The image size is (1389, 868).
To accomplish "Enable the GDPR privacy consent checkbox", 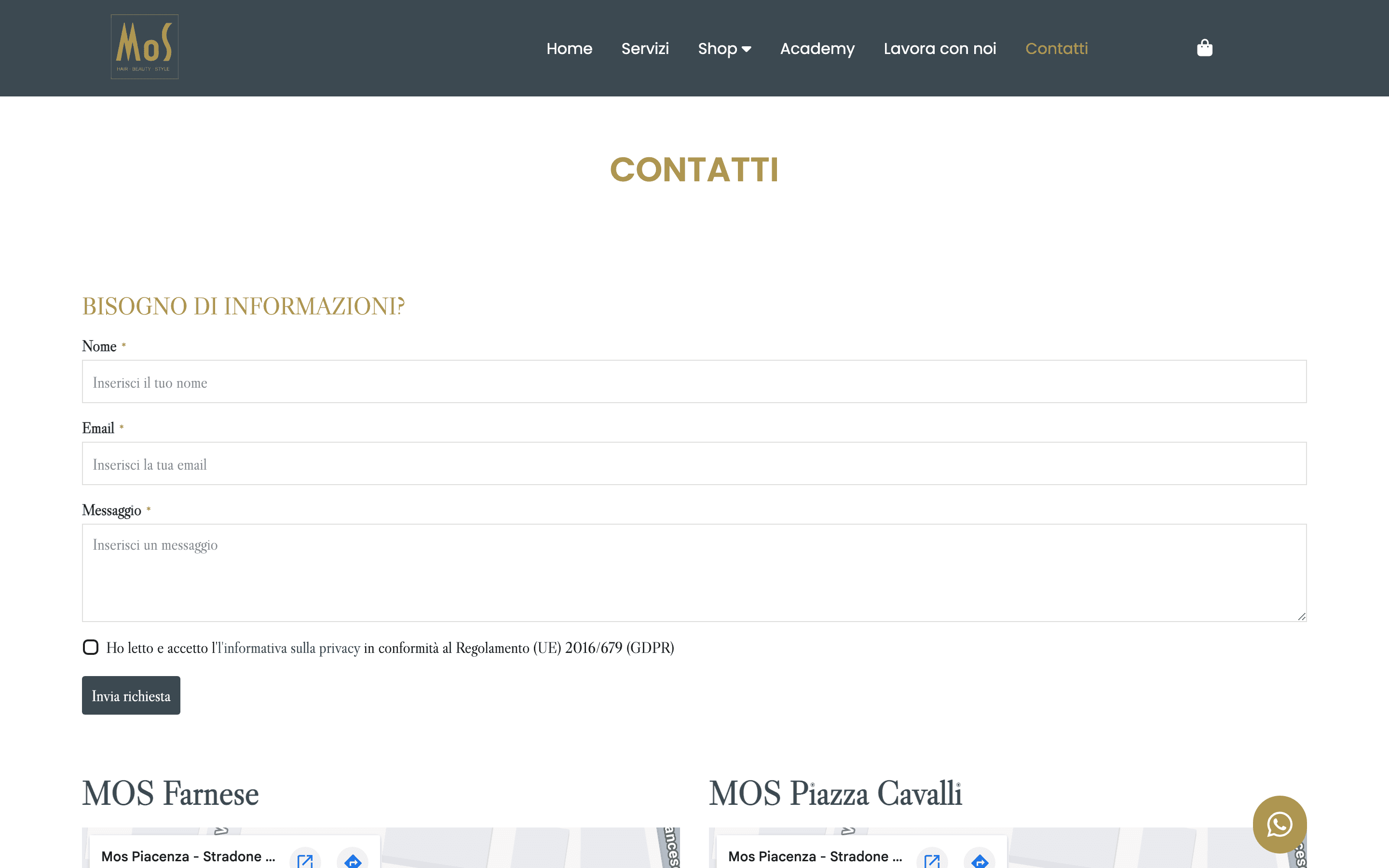I will [x=90, y=648].
